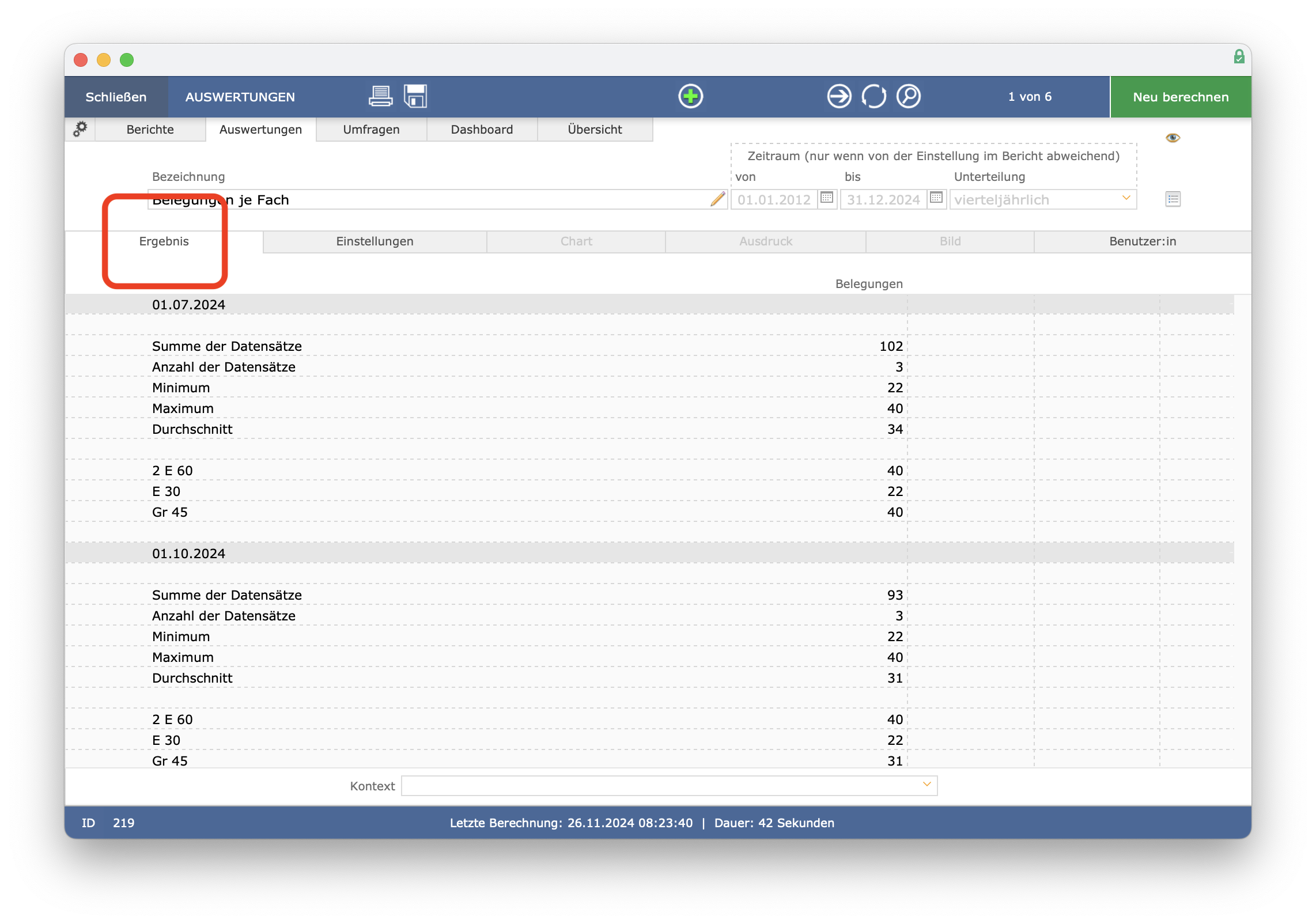
Task: Click the list icon right of Unterteilung
Action: pyautogui.click(x=1173, y=199)
